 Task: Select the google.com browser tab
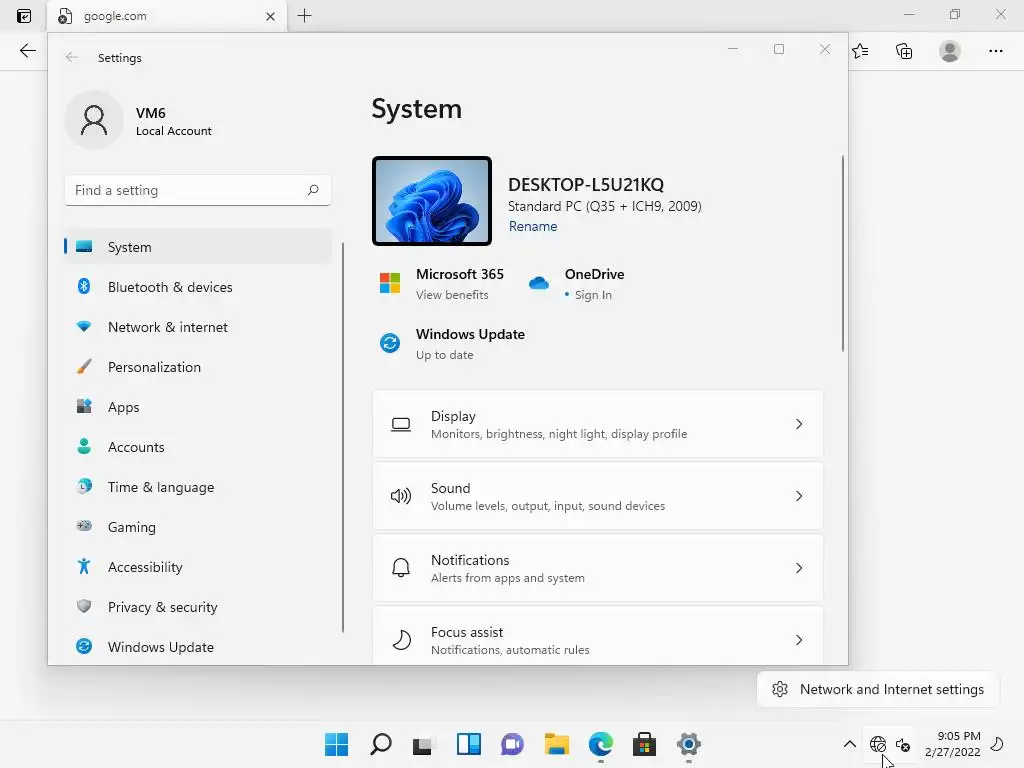point(167,16)
